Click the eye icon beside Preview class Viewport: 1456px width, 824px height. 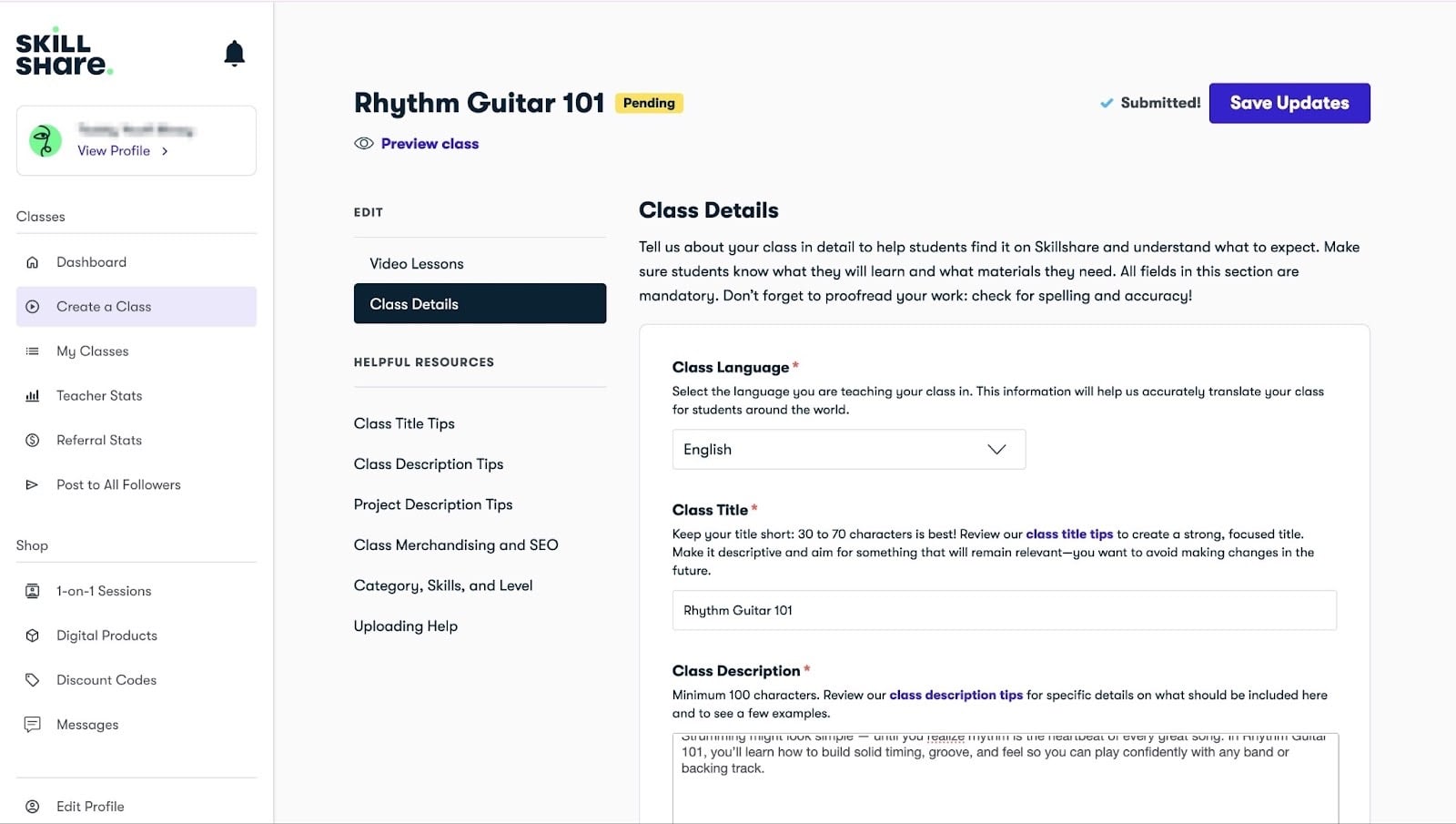pos(364,144)
